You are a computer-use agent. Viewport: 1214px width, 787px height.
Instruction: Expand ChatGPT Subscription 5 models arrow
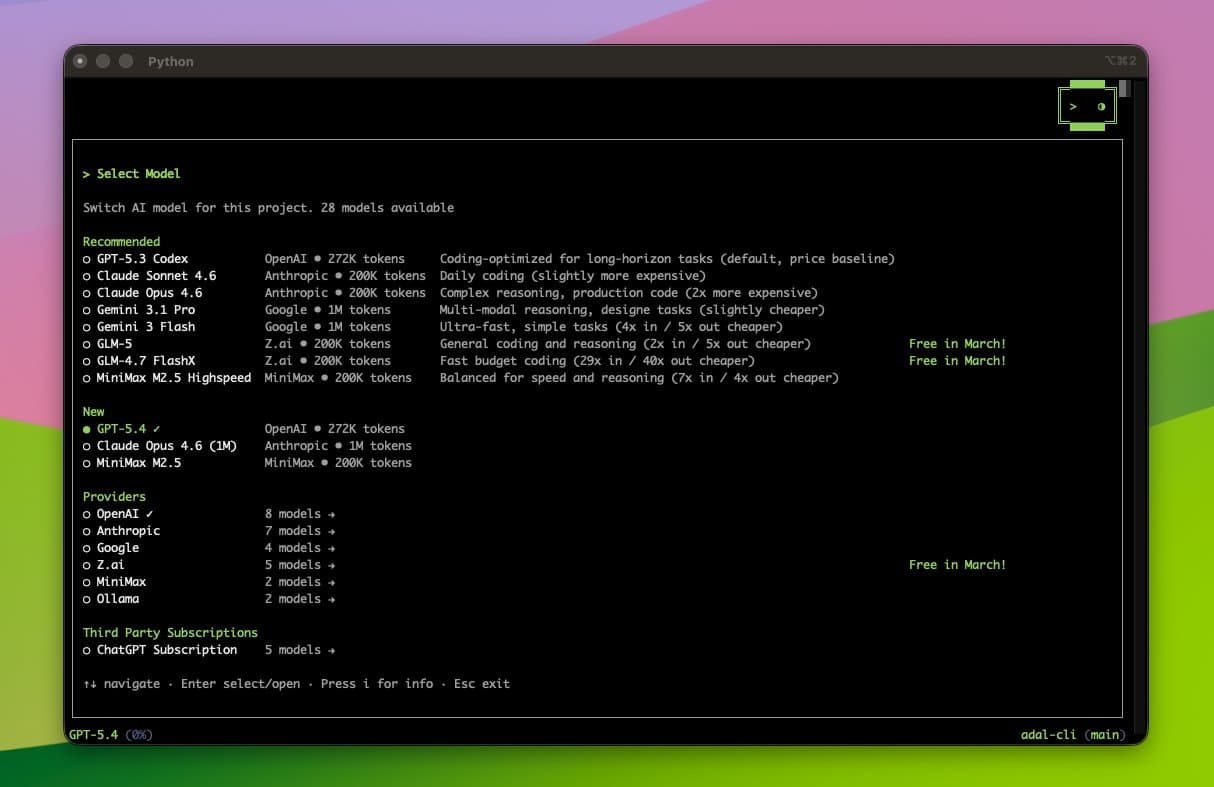[331, 650]
